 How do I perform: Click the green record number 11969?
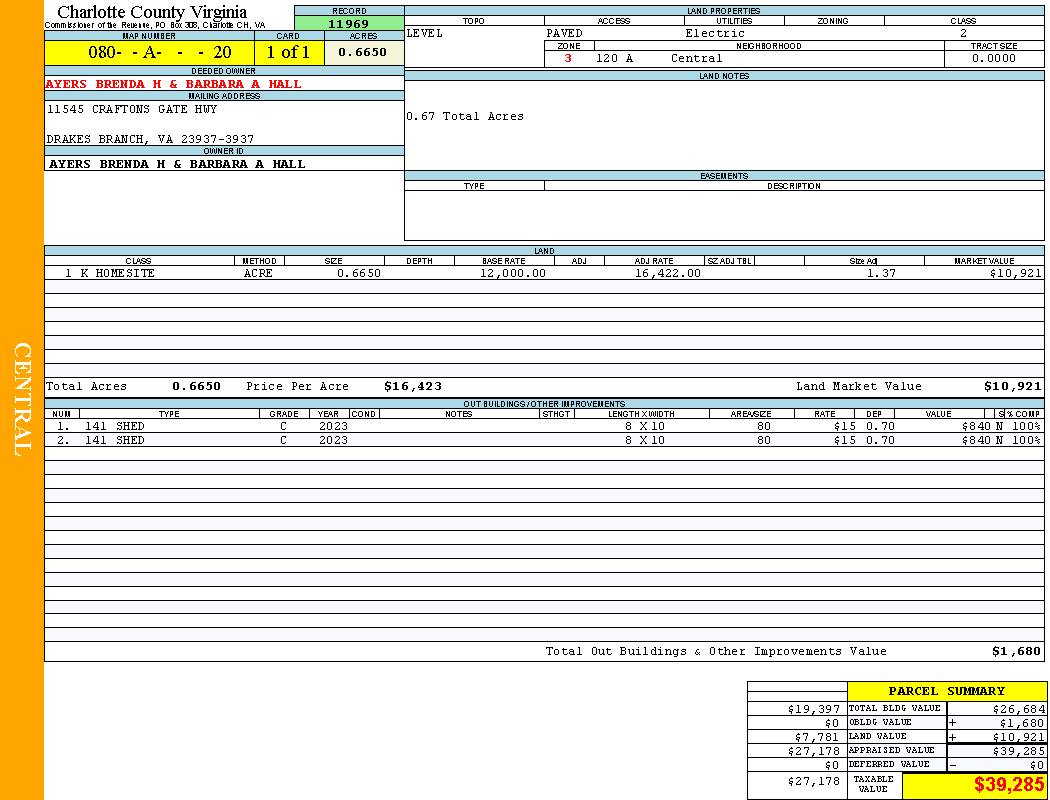click(348, 24)
